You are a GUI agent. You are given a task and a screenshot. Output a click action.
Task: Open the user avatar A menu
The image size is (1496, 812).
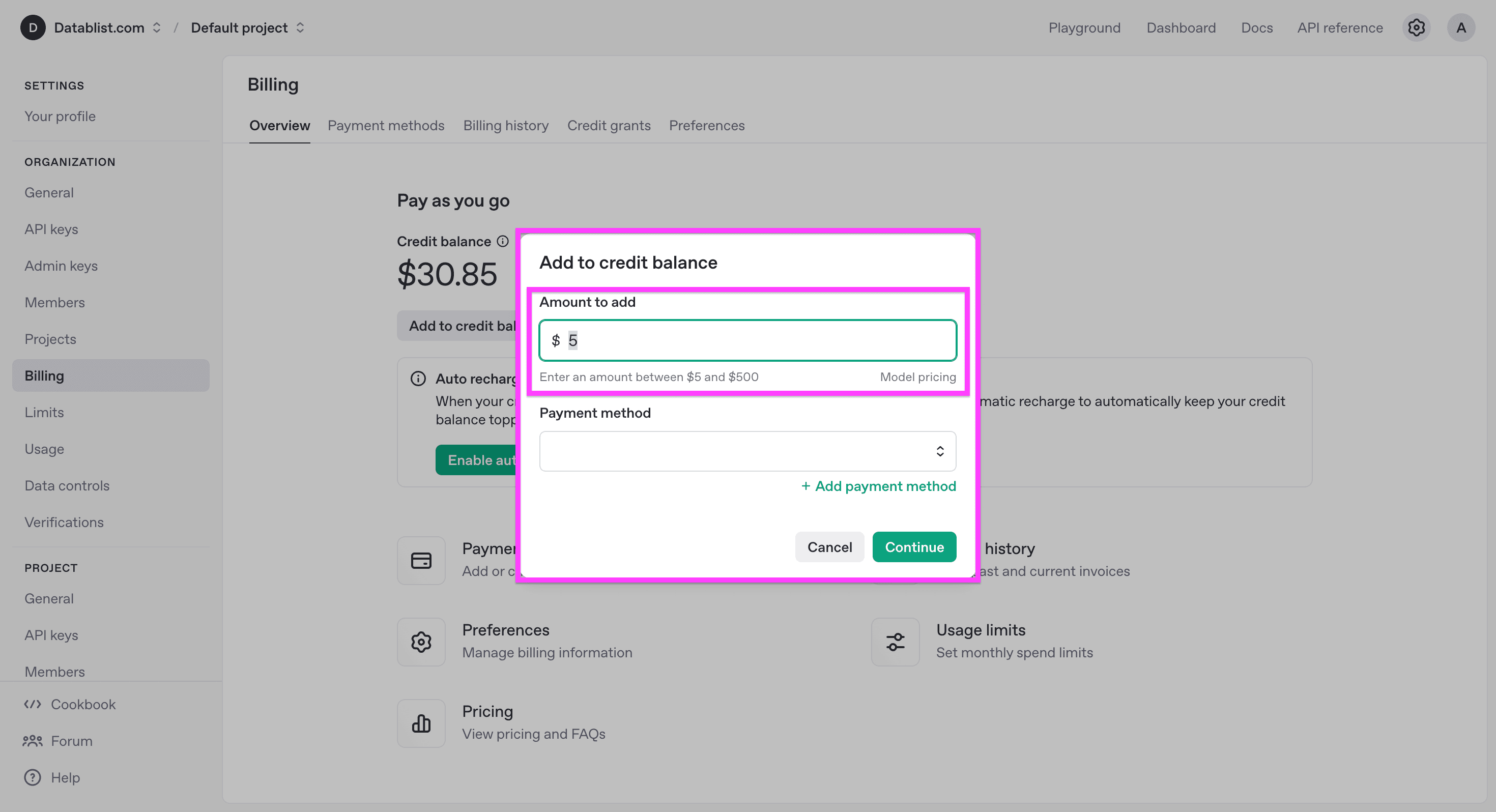pos(1460,27)
